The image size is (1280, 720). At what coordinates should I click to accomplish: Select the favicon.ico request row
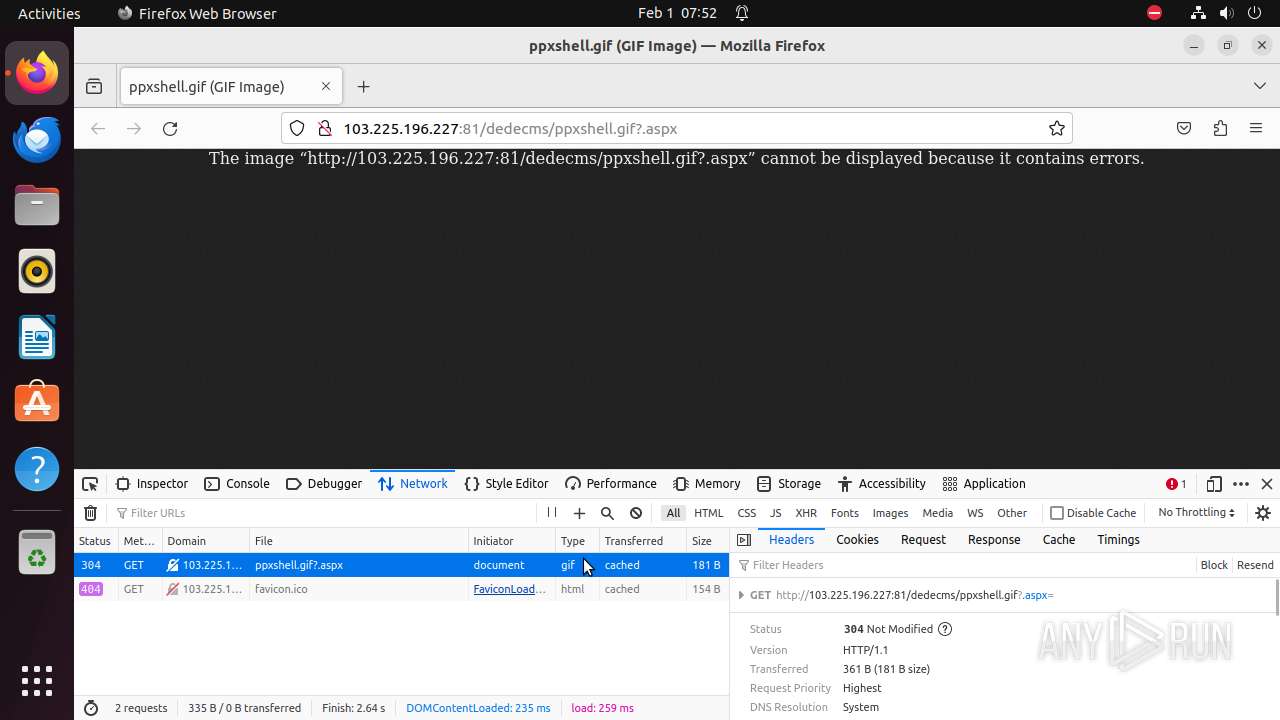click(402, 589)
